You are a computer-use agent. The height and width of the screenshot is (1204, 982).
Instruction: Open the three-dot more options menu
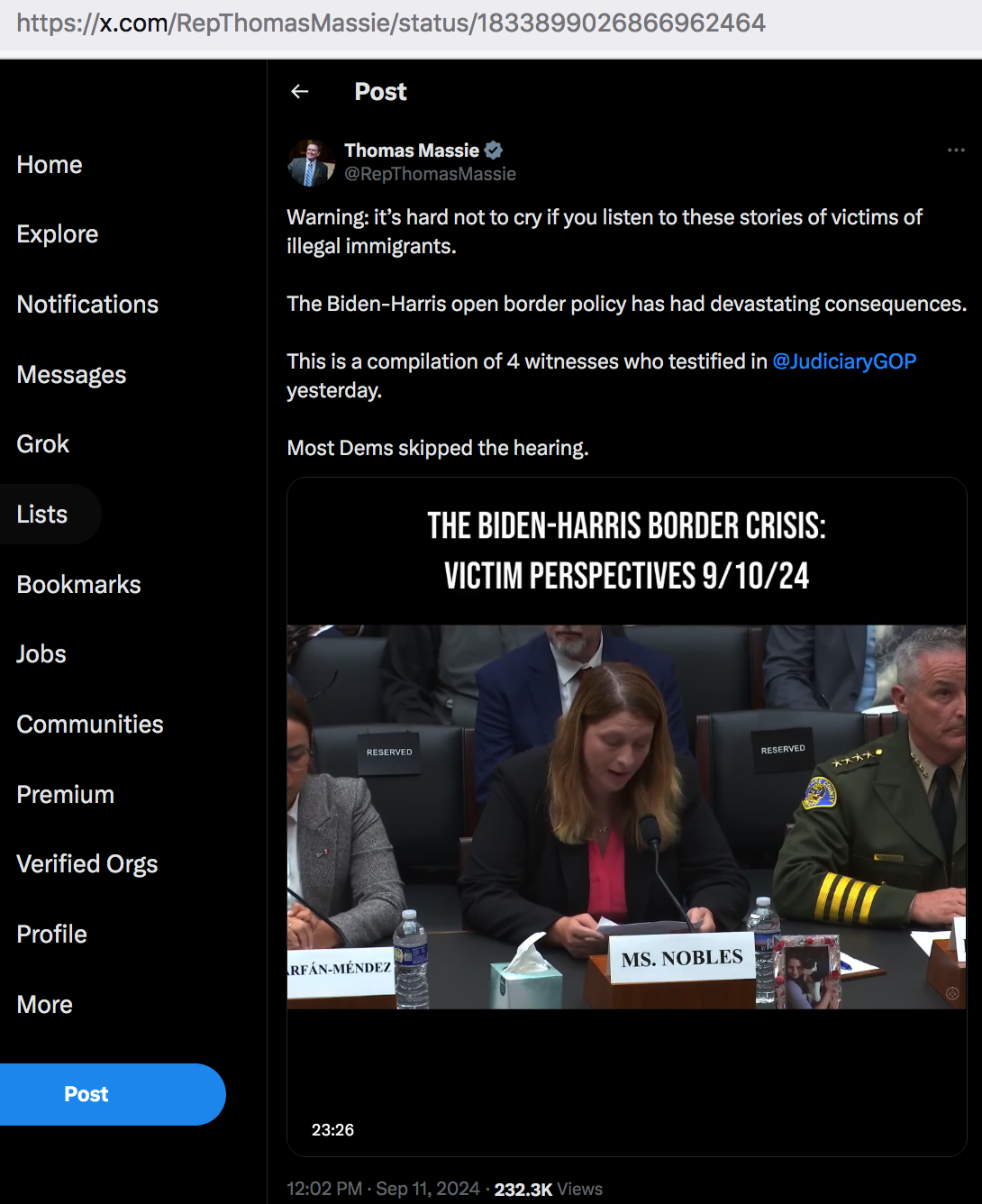pyautogui.click(x=956, y=150)
